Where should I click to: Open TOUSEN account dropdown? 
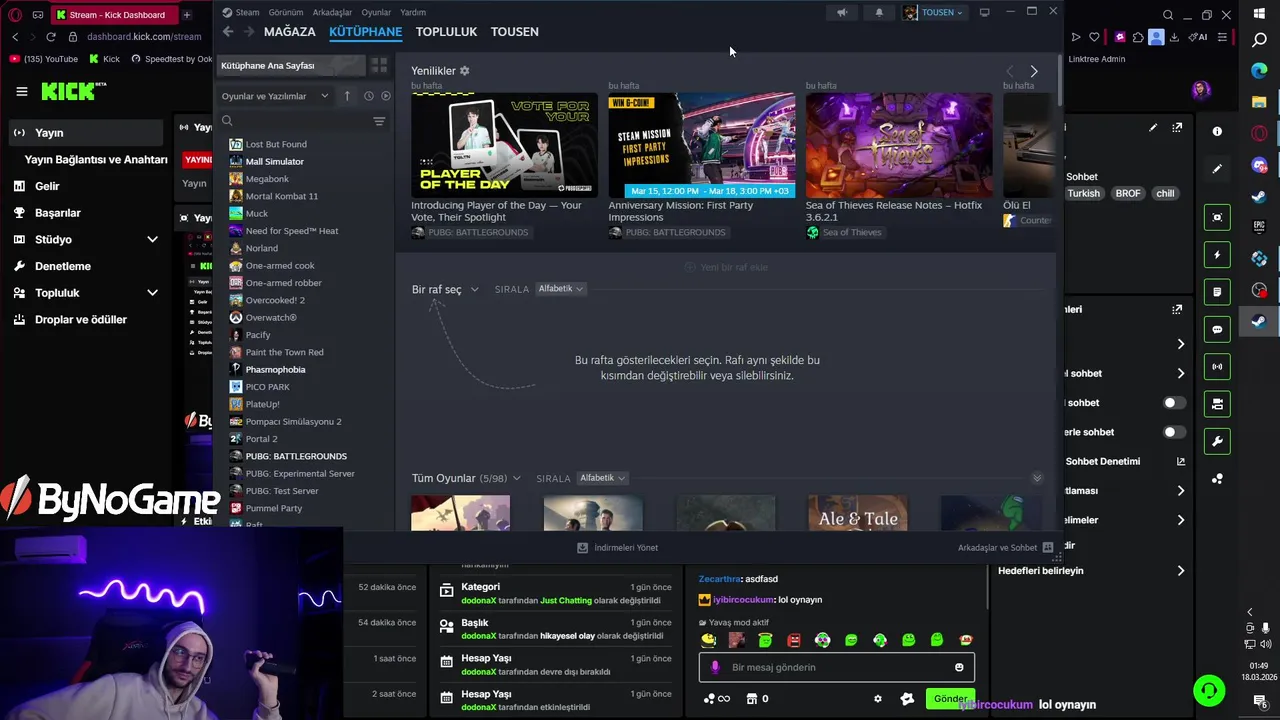pos(935,12)
